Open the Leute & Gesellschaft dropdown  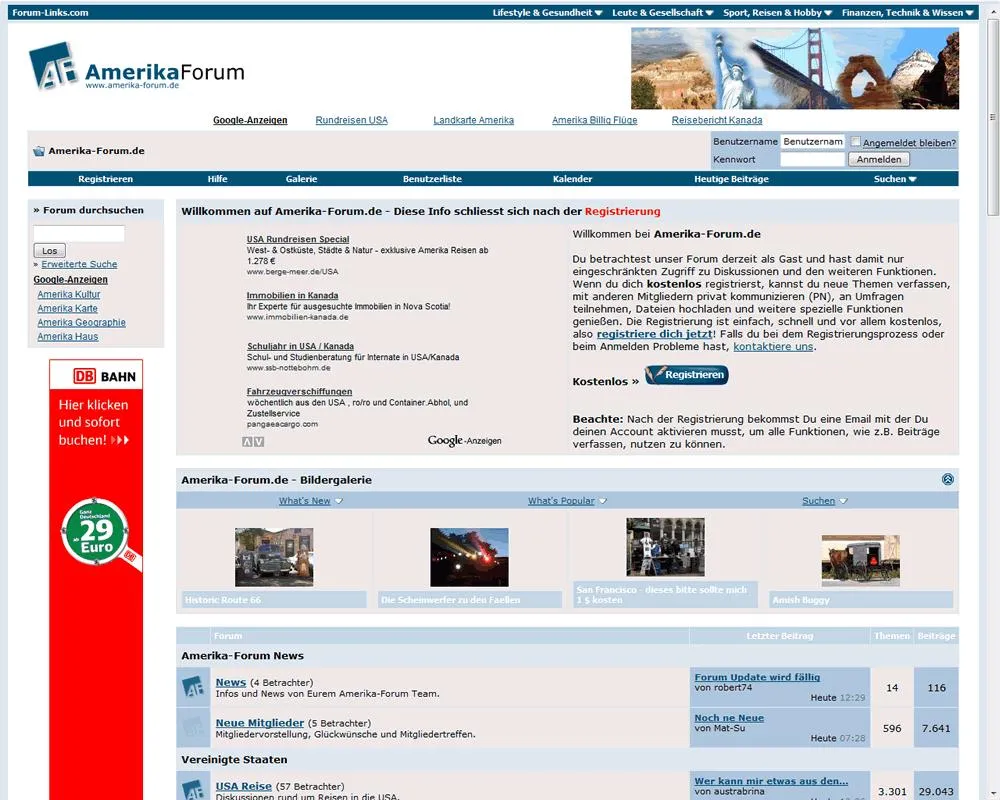pyautogui.click(x=663, y=13)
